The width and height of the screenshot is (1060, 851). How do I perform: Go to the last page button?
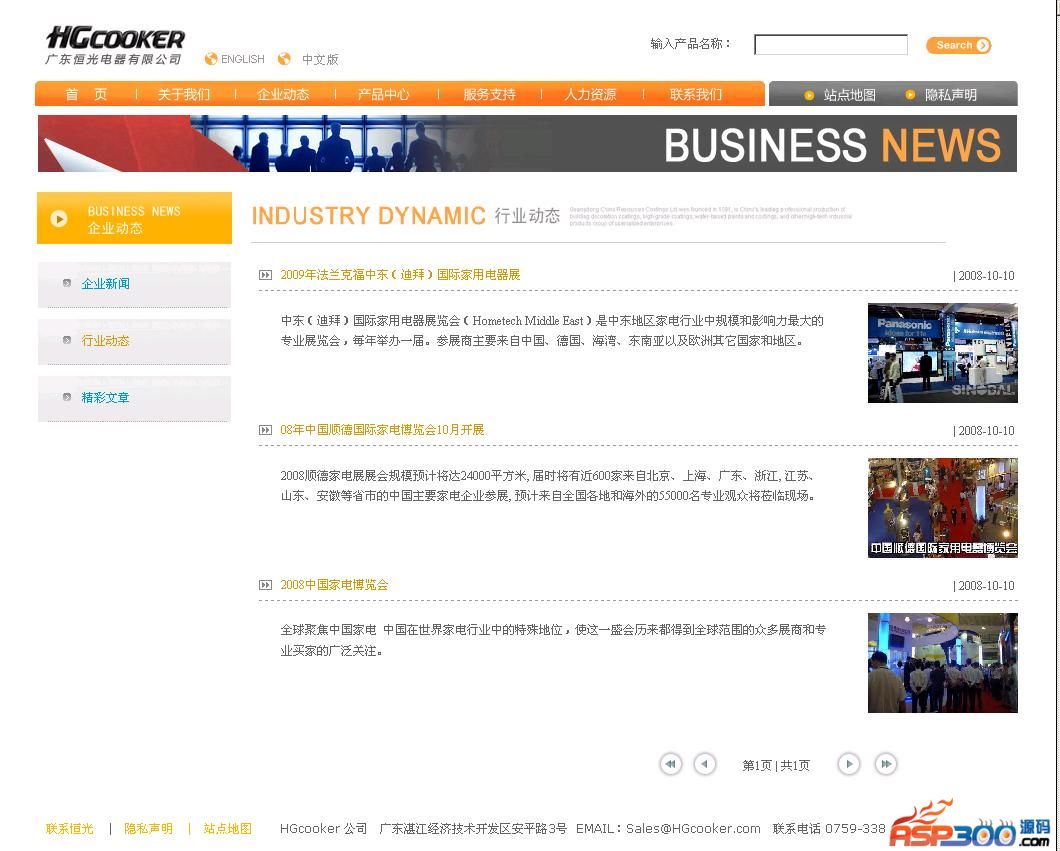tap(886, 764)
